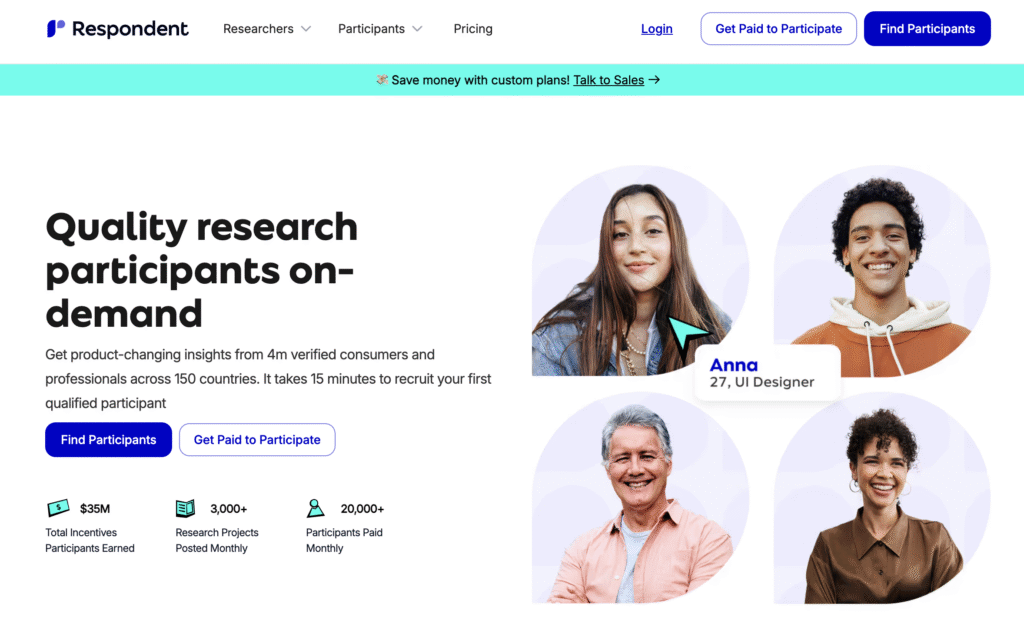Click Talk to Sales link

click(609, 80)
